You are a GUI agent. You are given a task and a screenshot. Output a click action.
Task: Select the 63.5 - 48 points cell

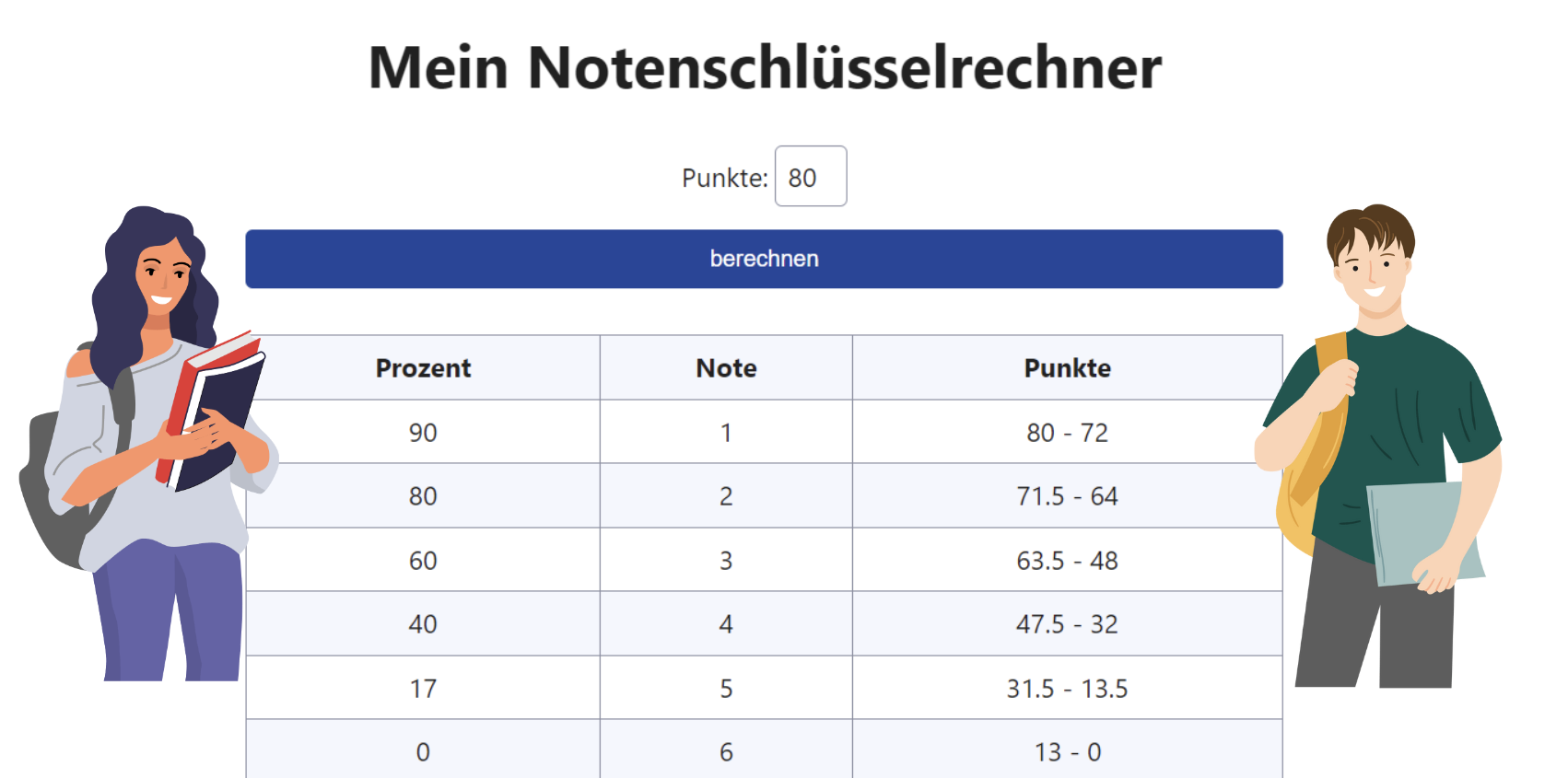tap(1068, 560)
